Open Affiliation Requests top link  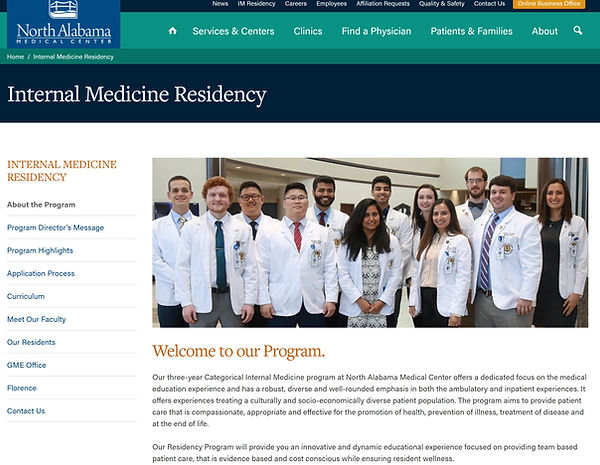383,4
